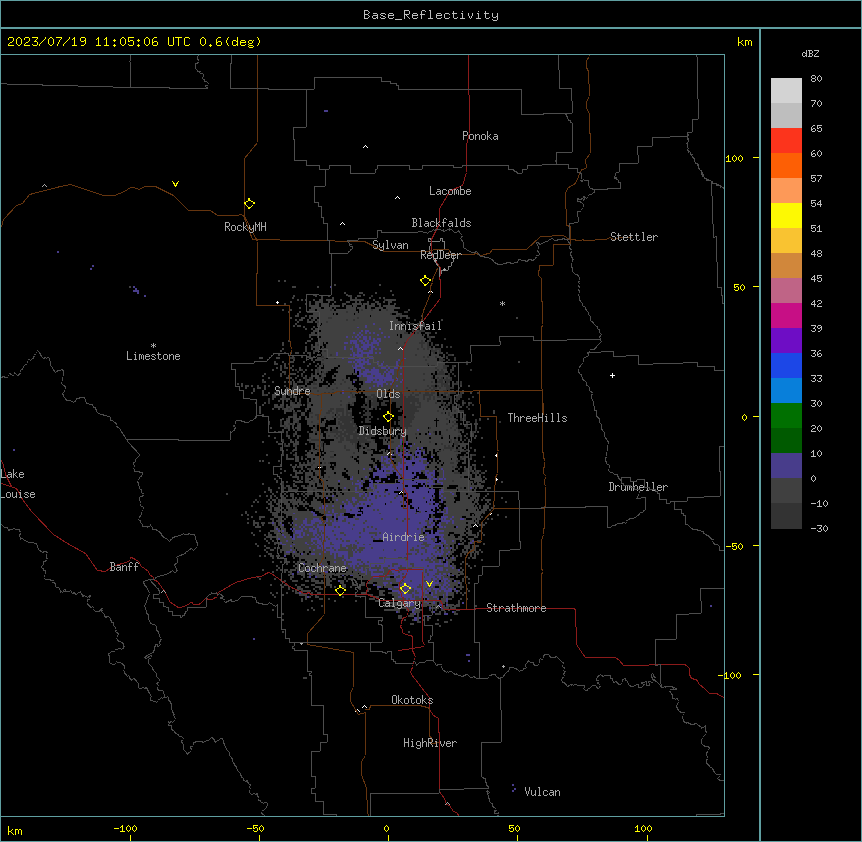Click the km unit label at bottom left
862x842 pixels.
pos(15,830)
